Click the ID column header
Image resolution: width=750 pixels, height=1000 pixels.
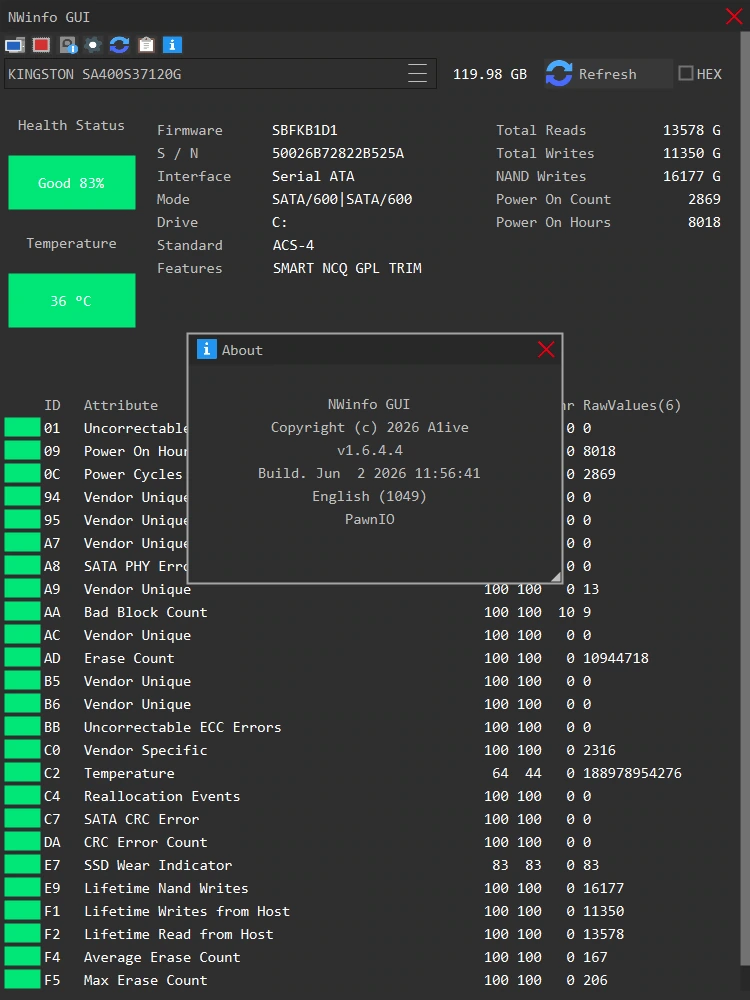pyautogui.click(x=52, y=405)
